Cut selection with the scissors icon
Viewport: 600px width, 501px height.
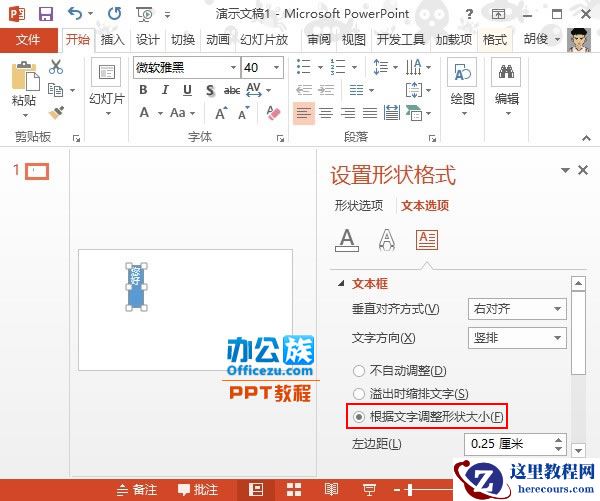click(x=56, y=67)
